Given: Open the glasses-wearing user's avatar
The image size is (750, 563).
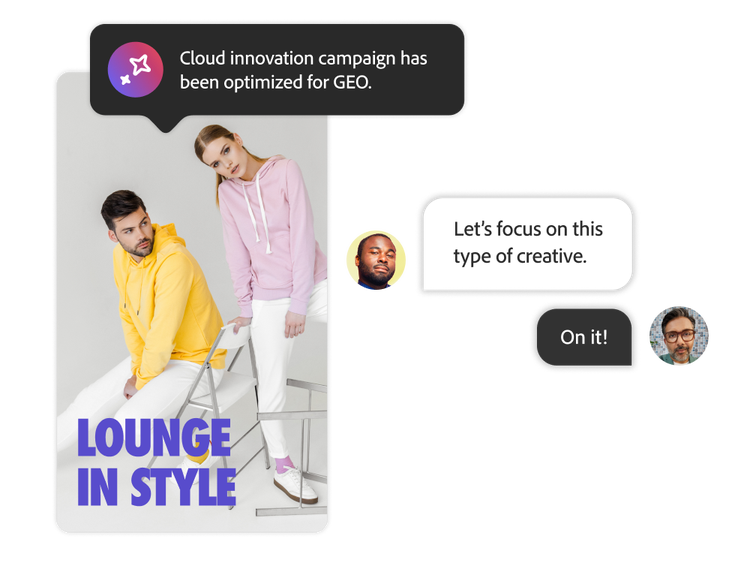Looking at the screenshot, I should 679,337.
